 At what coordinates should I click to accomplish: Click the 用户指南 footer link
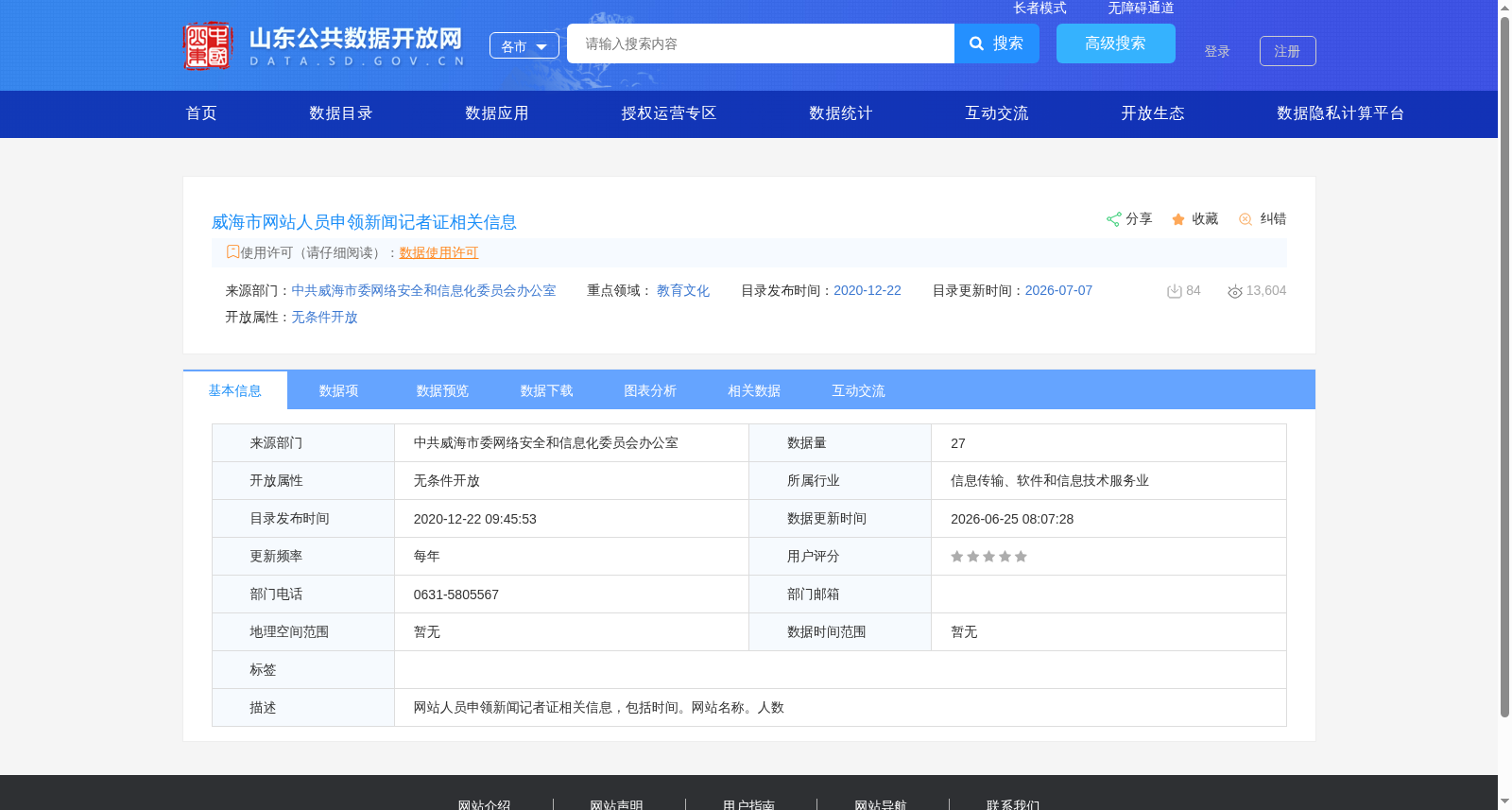click(748, 805)
